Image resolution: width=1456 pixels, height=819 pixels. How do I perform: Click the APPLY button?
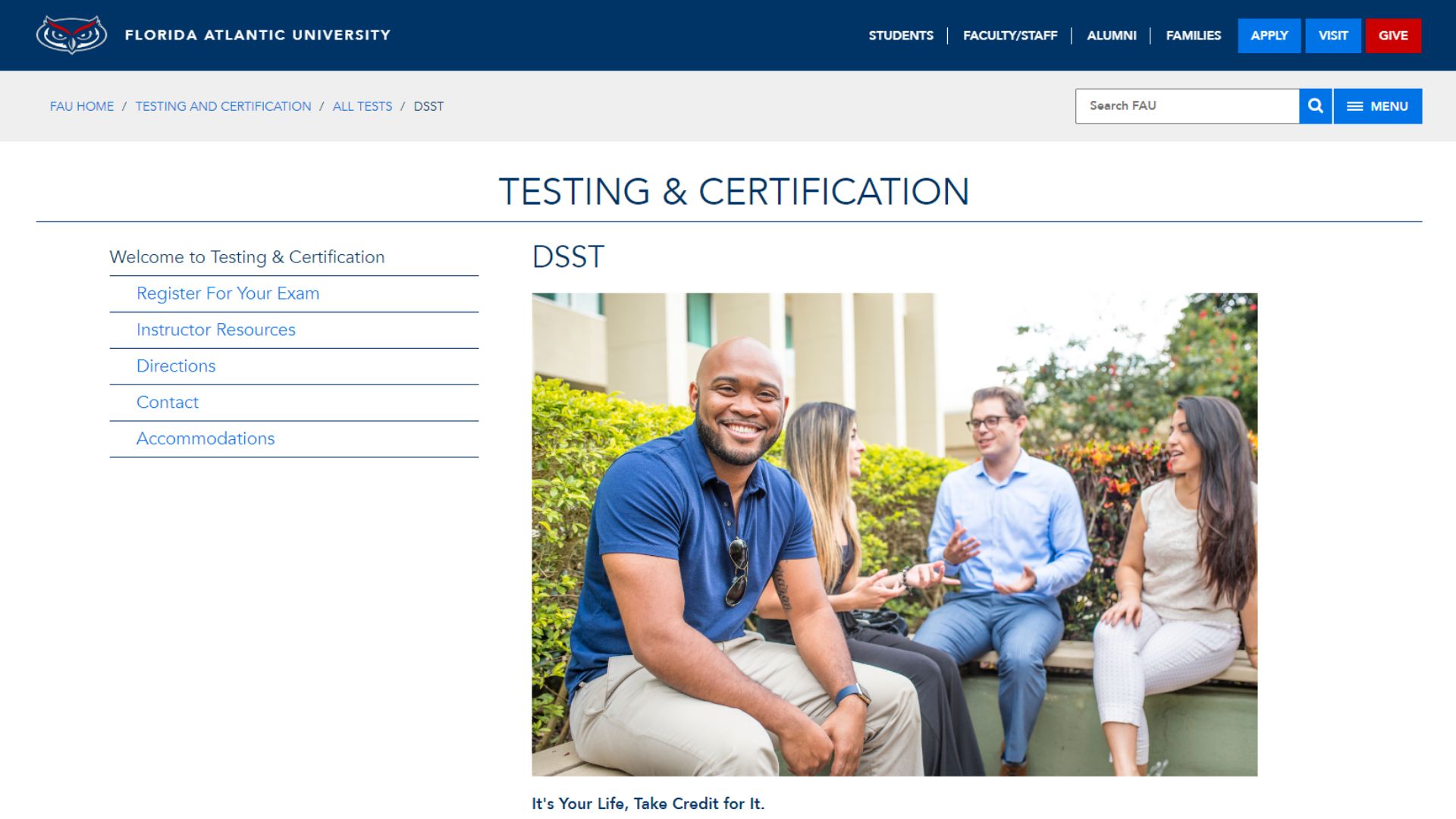[1269, 35]
